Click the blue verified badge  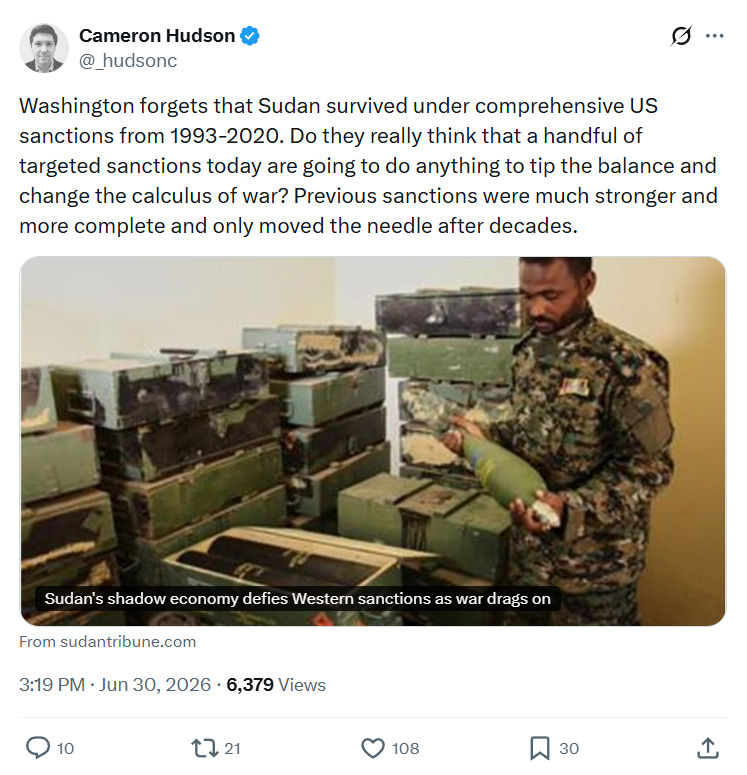pyautogui.click(x=250, y=36)
